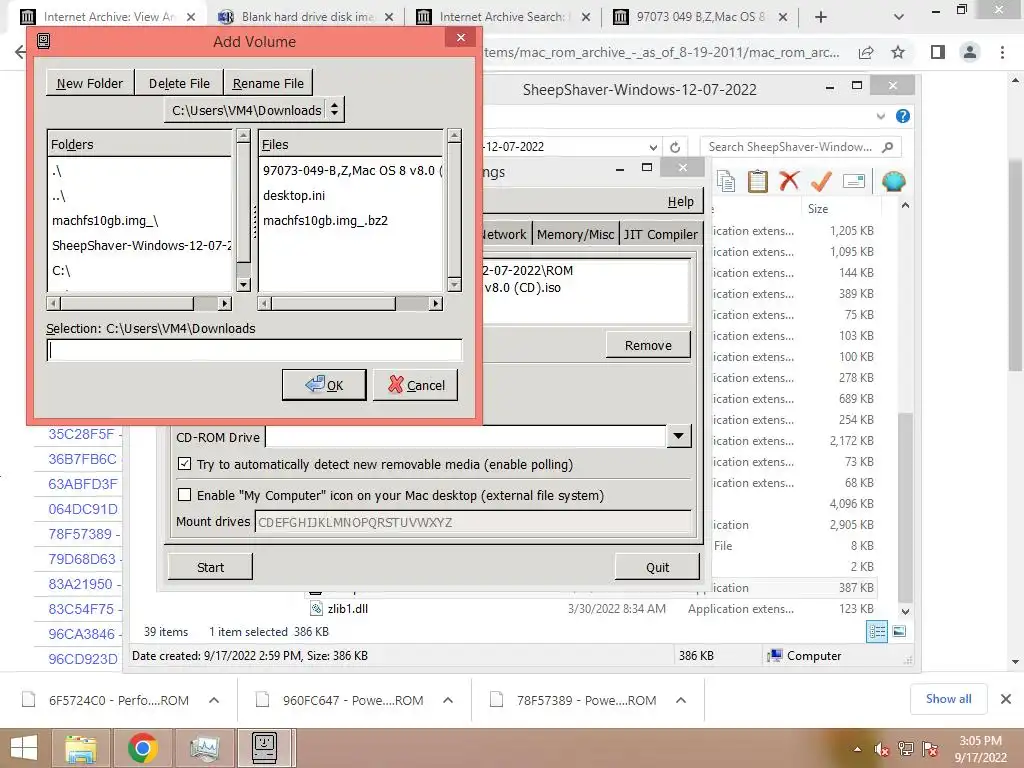Click Rename File button

268,83
